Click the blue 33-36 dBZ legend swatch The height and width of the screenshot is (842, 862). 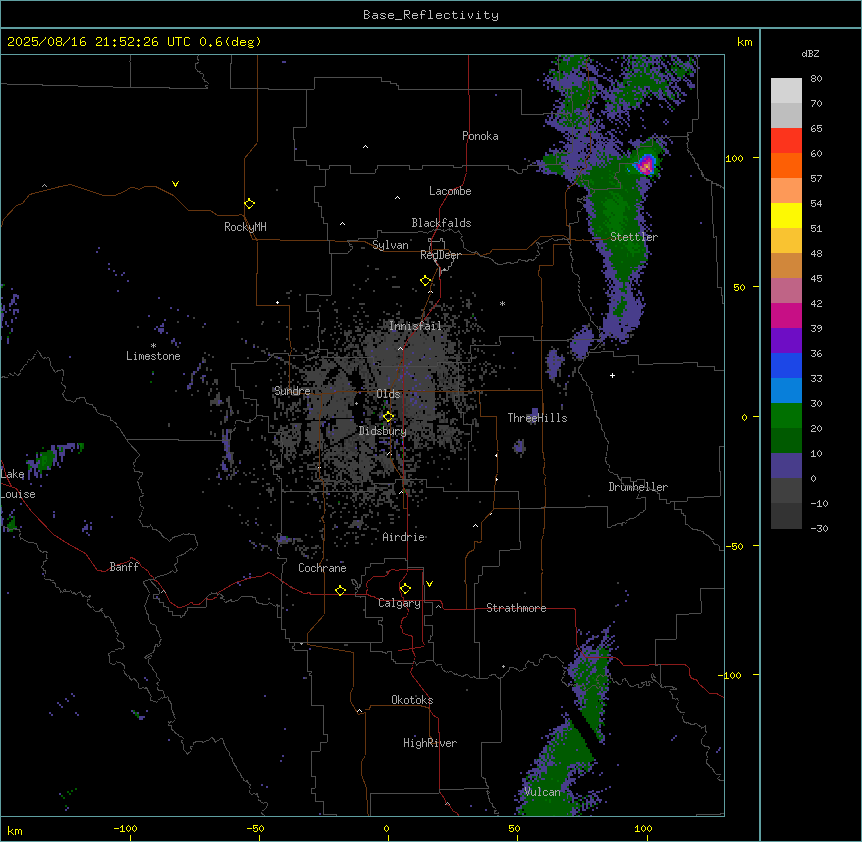tap(786, 365)
